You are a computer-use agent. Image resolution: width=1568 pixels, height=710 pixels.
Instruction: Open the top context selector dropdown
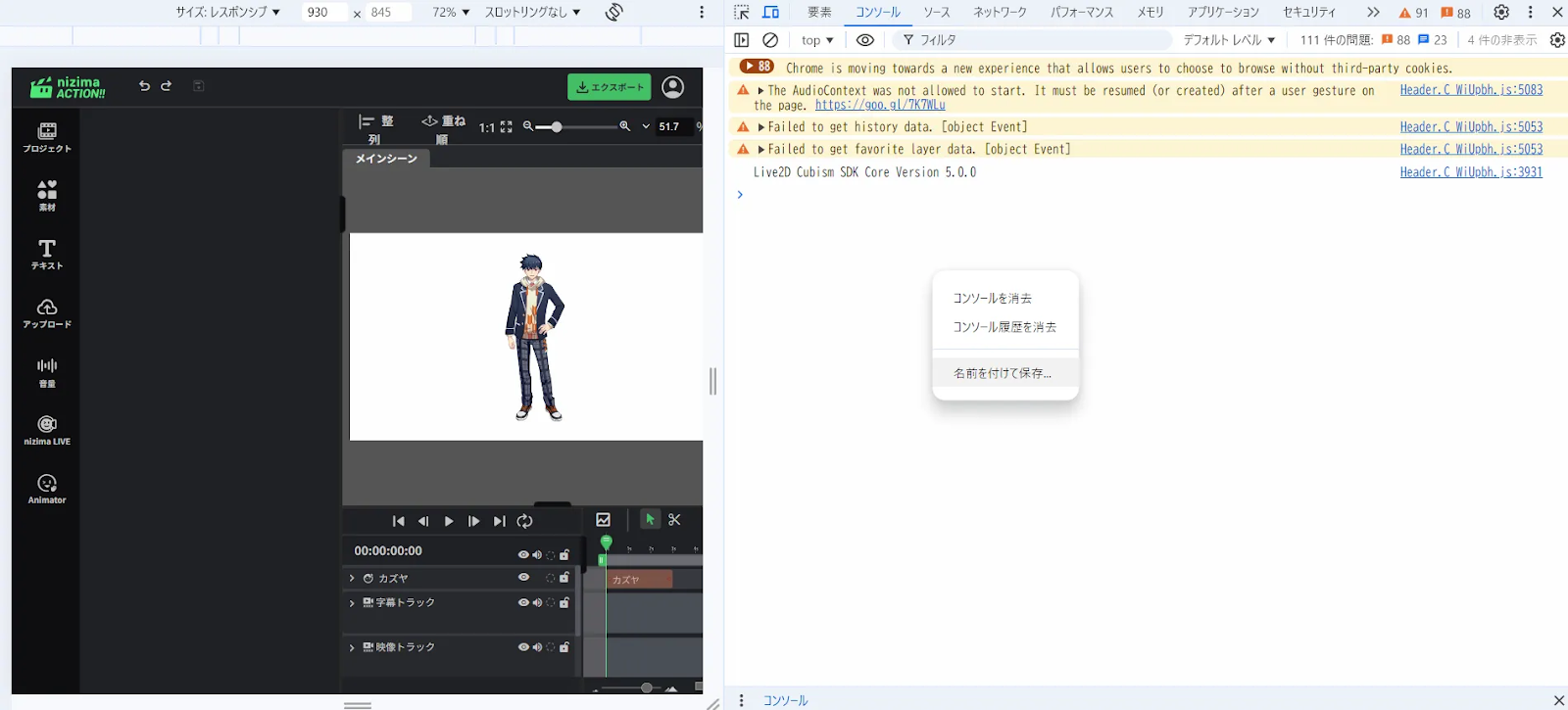point(817,40)
